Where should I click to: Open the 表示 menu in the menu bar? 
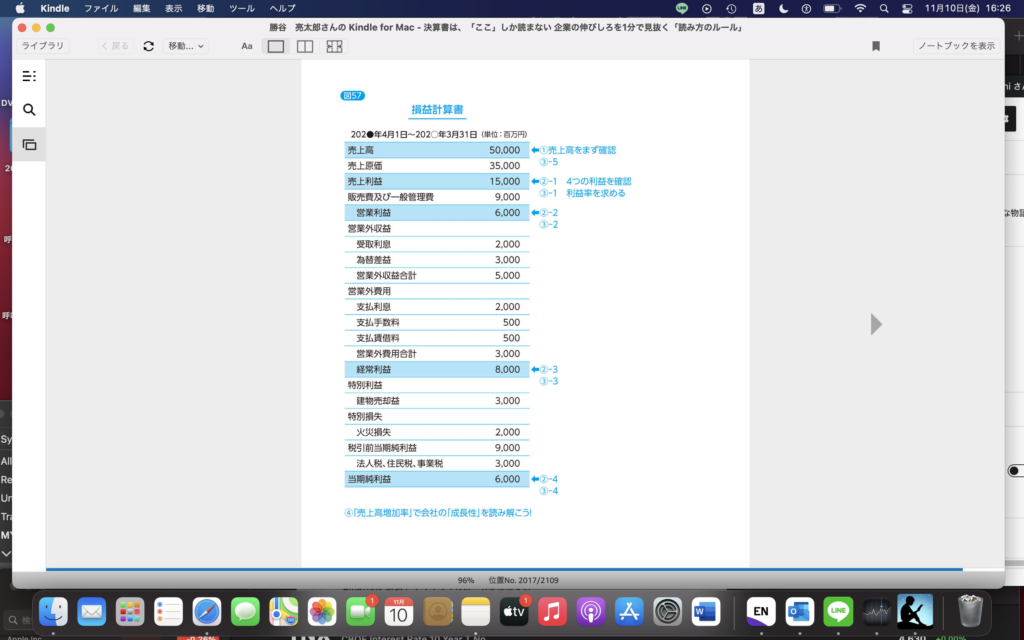[x=173, y=8]
